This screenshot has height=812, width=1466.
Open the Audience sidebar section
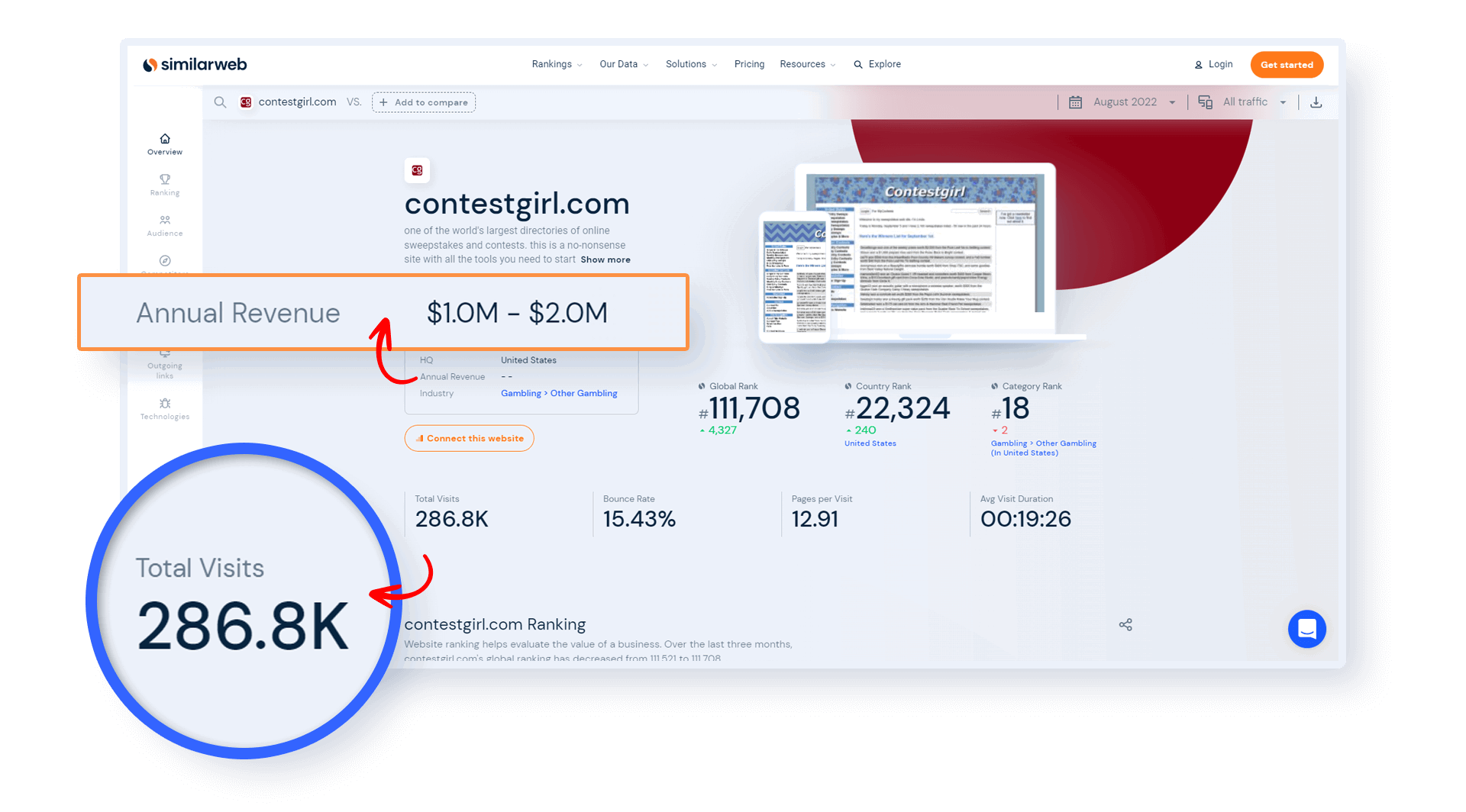[165, 225]
